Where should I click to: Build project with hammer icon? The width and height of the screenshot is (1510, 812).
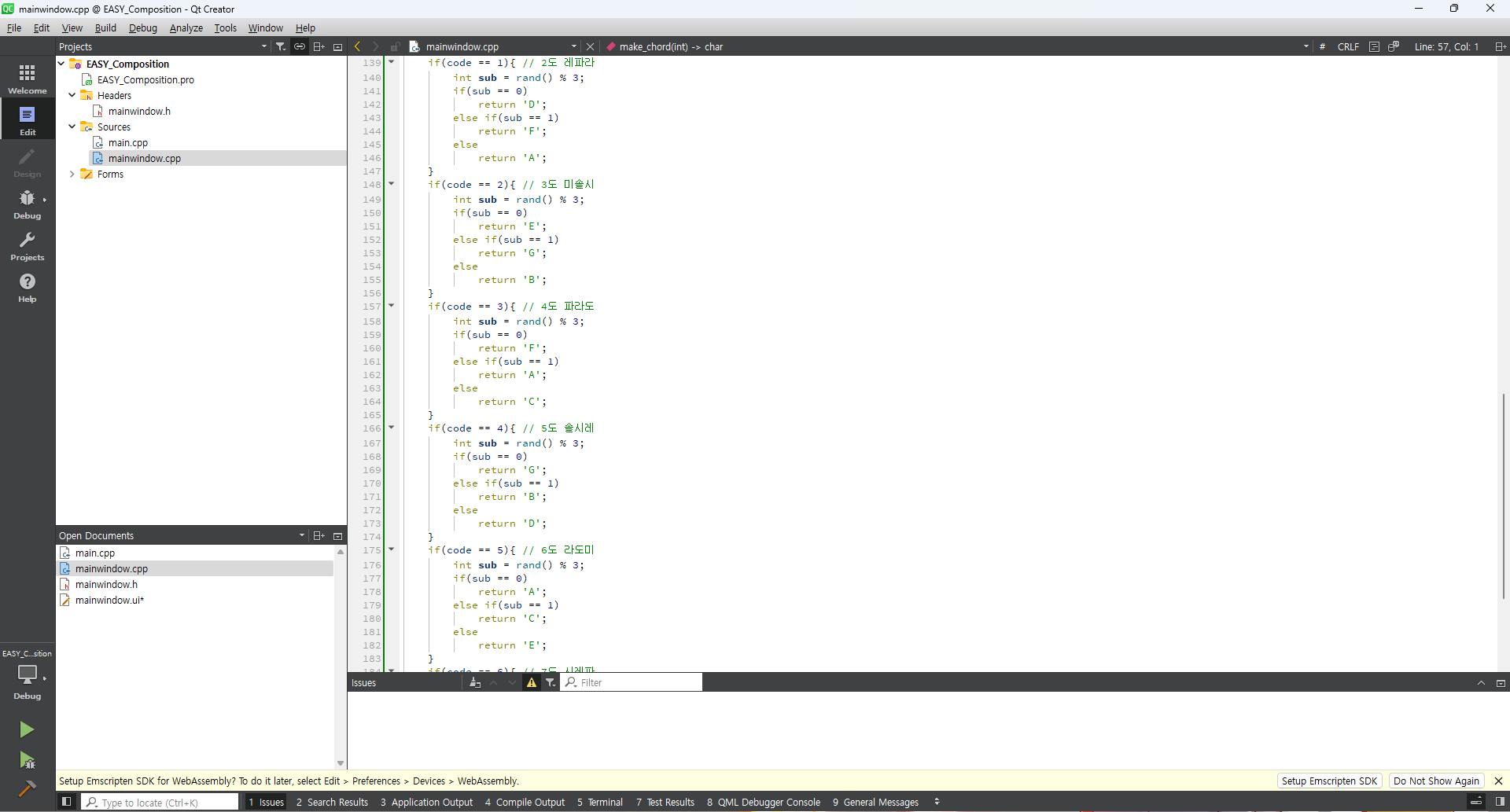(27, 788)
